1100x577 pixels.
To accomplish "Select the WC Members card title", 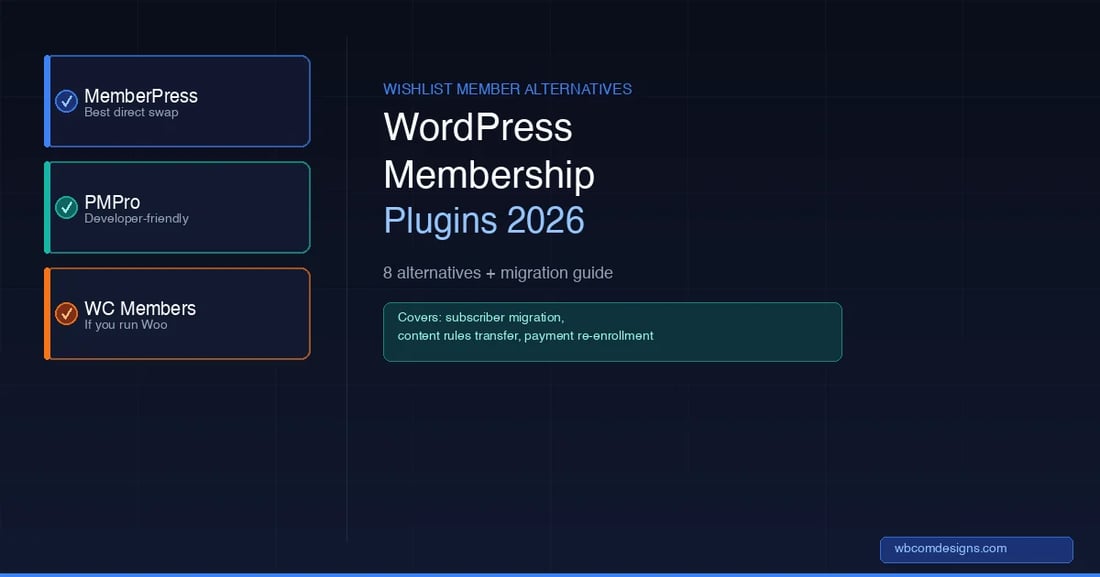I will pos(140,308).
